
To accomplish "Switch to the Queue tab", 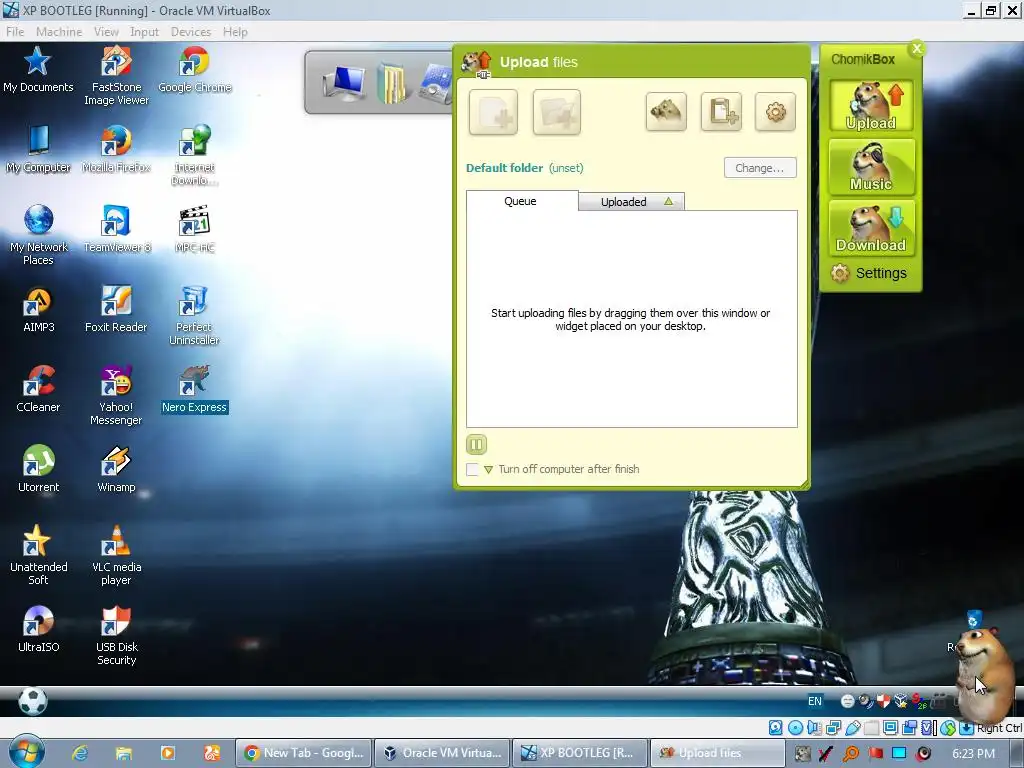I will tap(520, 201).
